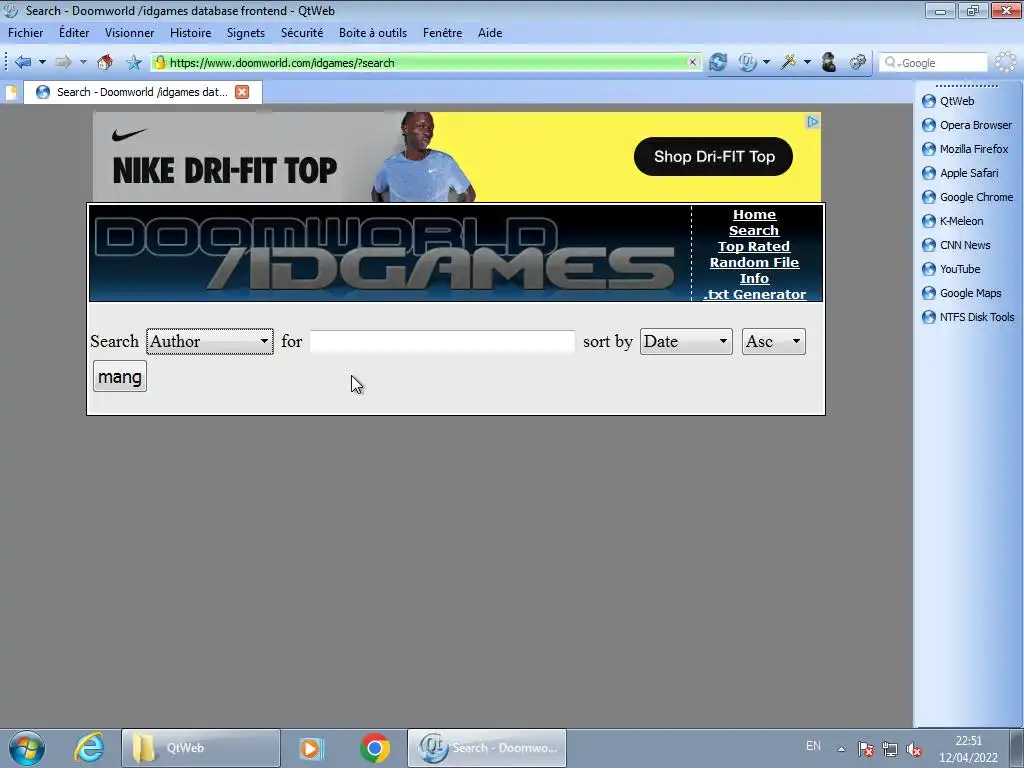Open the QtWeb folder taskbar item
The image size is (1024, 768).
coord(200,748)
